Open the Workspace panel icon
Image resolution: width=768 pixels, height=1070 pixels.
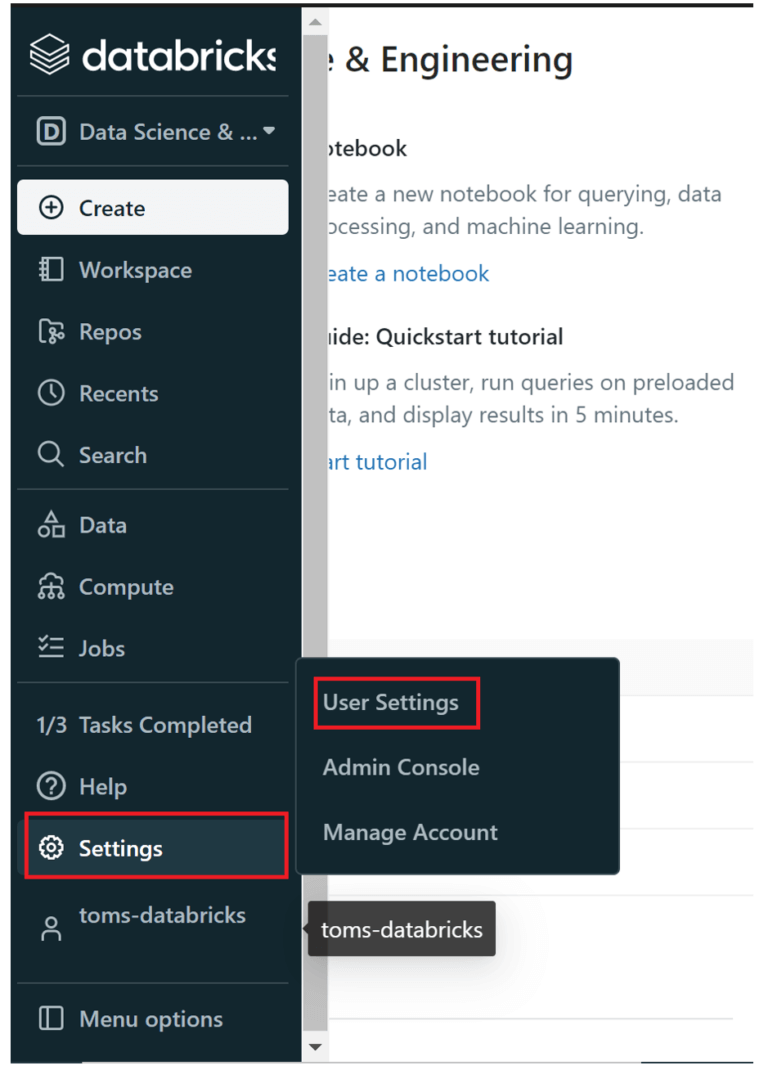(49, 270)
